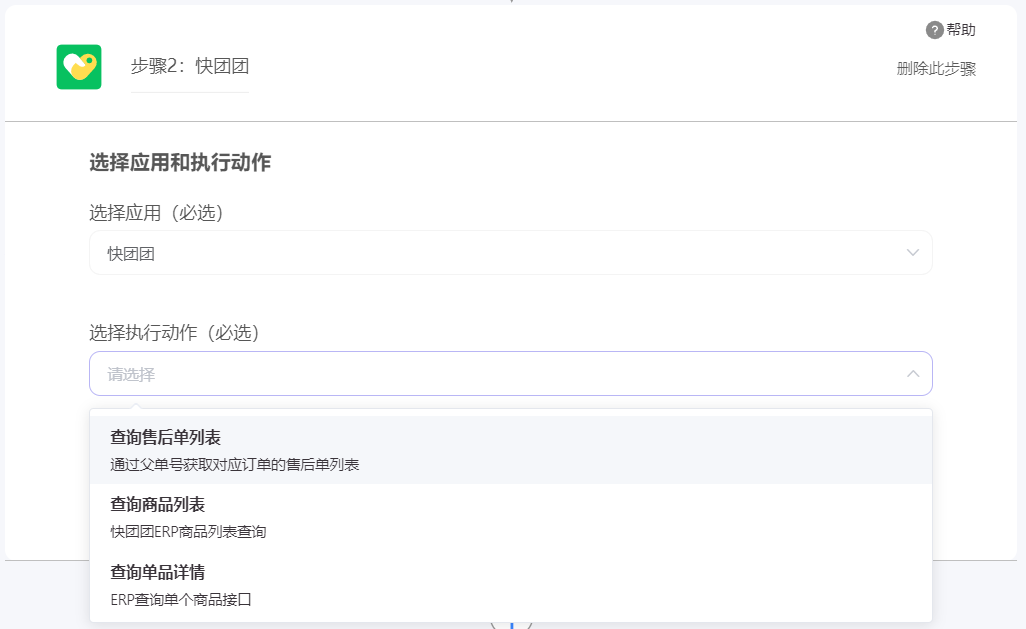Image resolution: width=1026 pixels, height=629 pixels.
Task: Click the question mark help icon
Action: pyautogui.click(x=934, y=30)
